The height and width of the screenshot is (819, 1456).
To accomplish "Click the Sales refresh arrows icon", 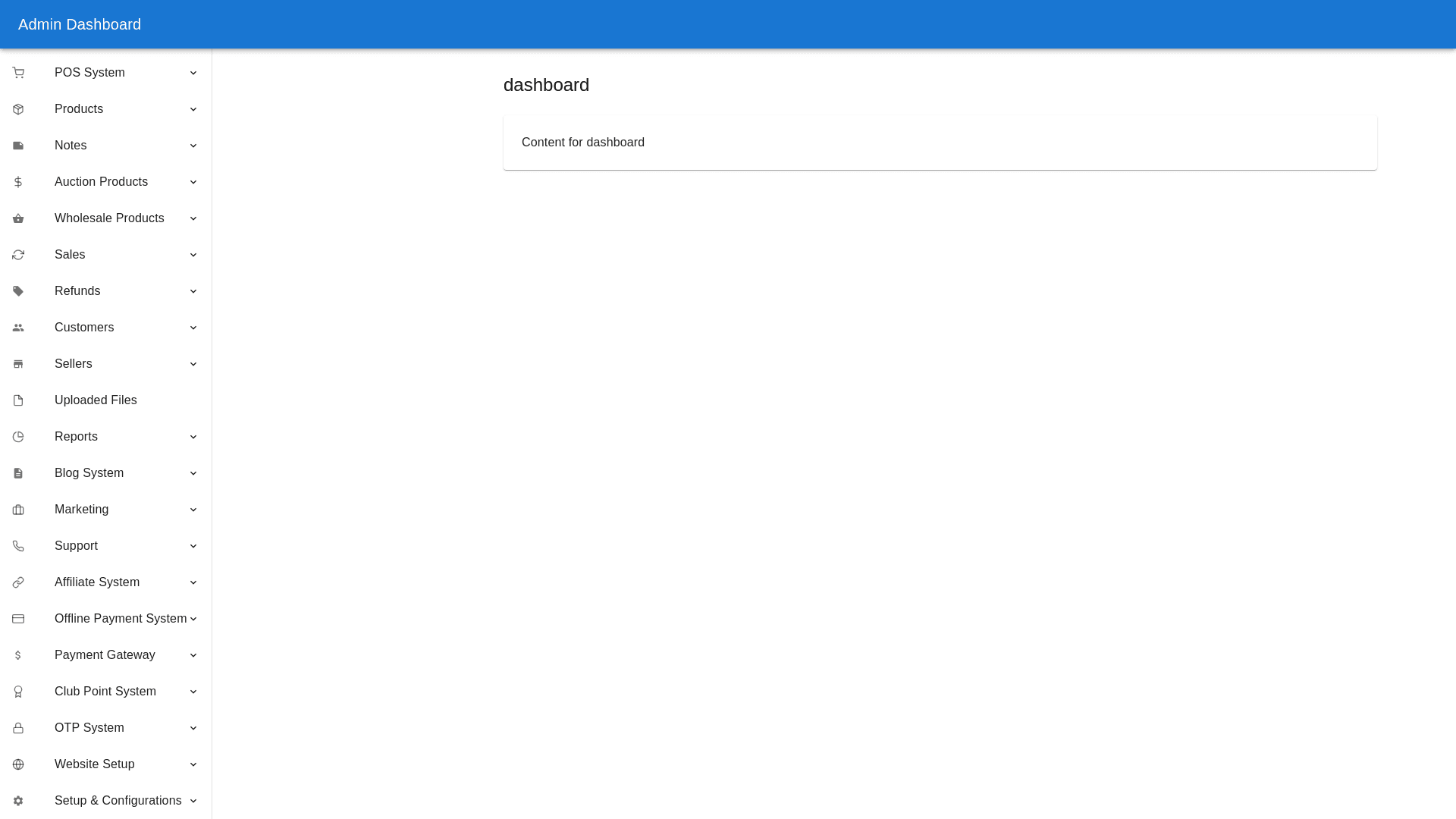I will 18,255.
